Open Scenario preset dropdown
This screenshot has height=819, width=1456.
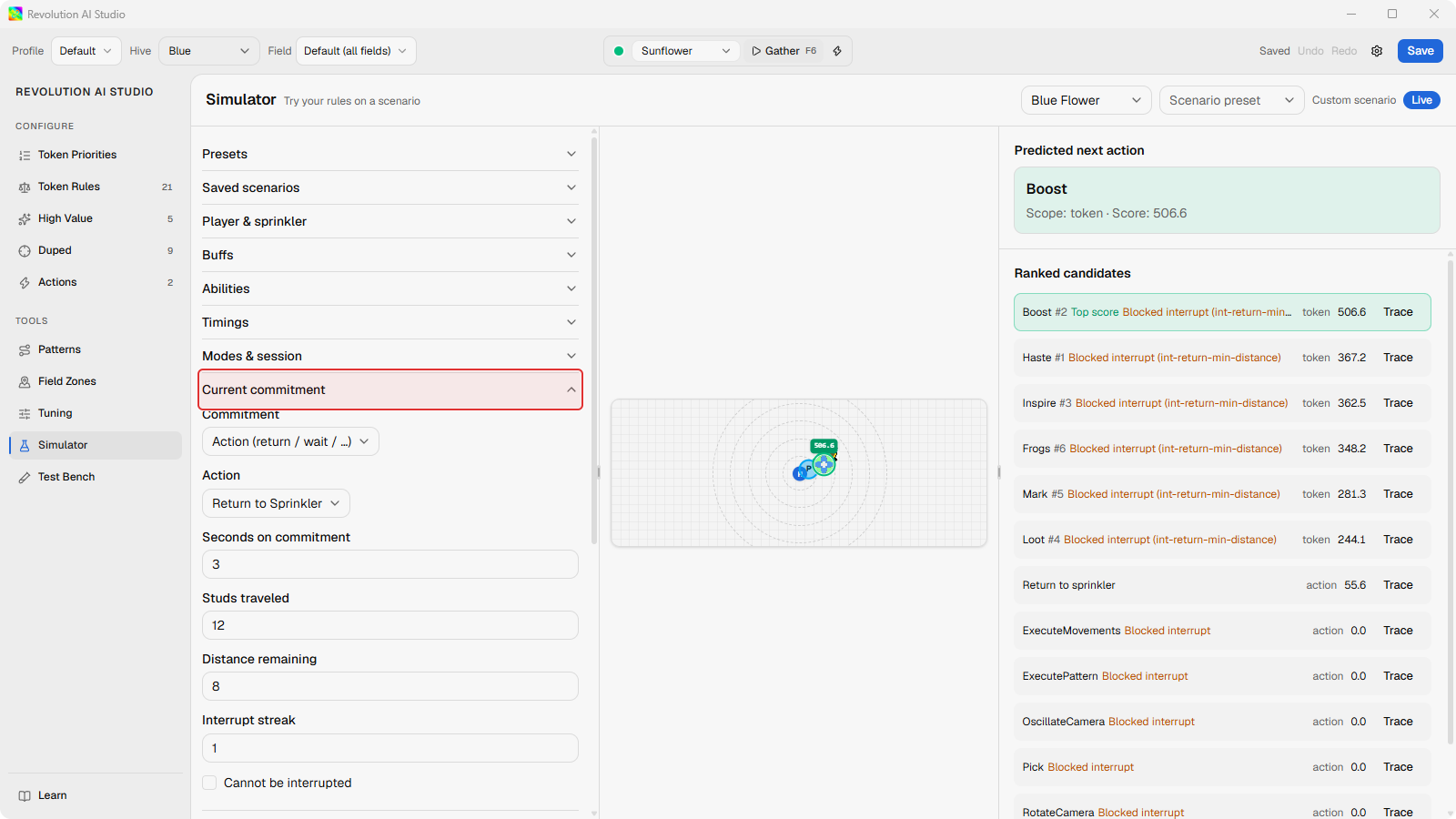pyautogui.click(x=1231, y=100)
